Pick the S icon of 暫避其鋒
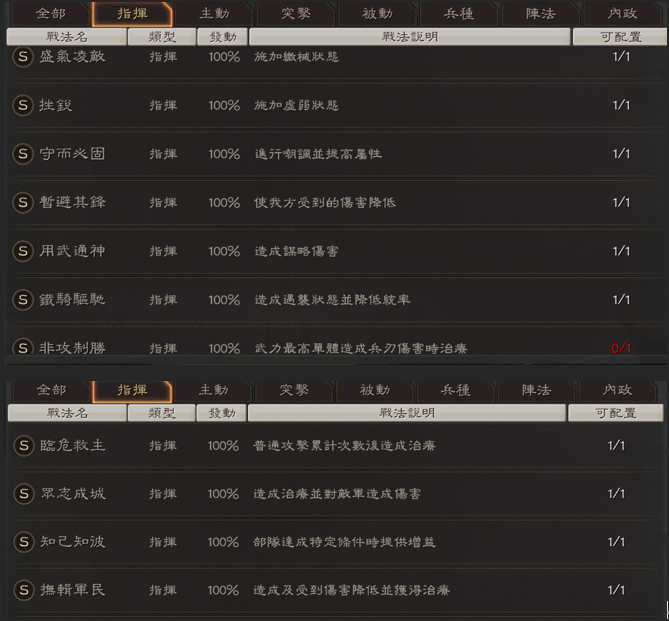 22,202
